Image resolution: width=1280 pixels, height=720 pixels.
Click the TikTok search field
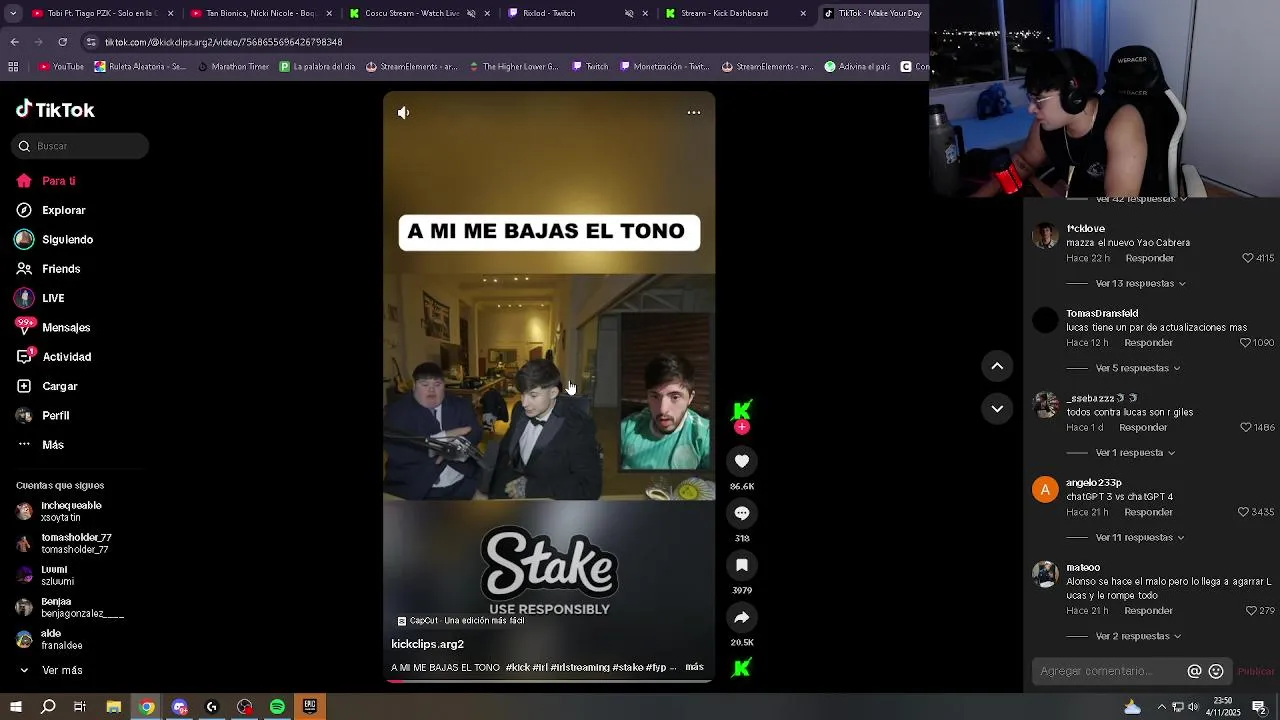tap(81, 146)
